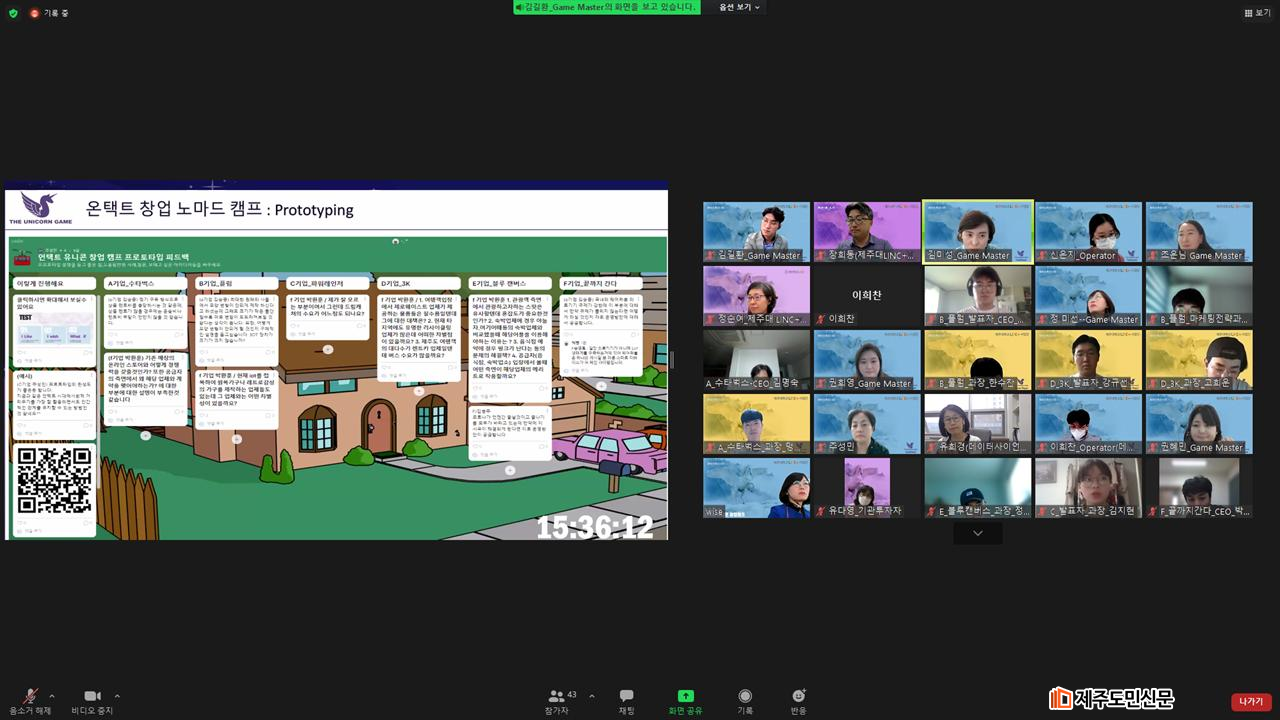Expand the participants options caret
Viewport: 1280px width, 720px height.
[591, 696]
